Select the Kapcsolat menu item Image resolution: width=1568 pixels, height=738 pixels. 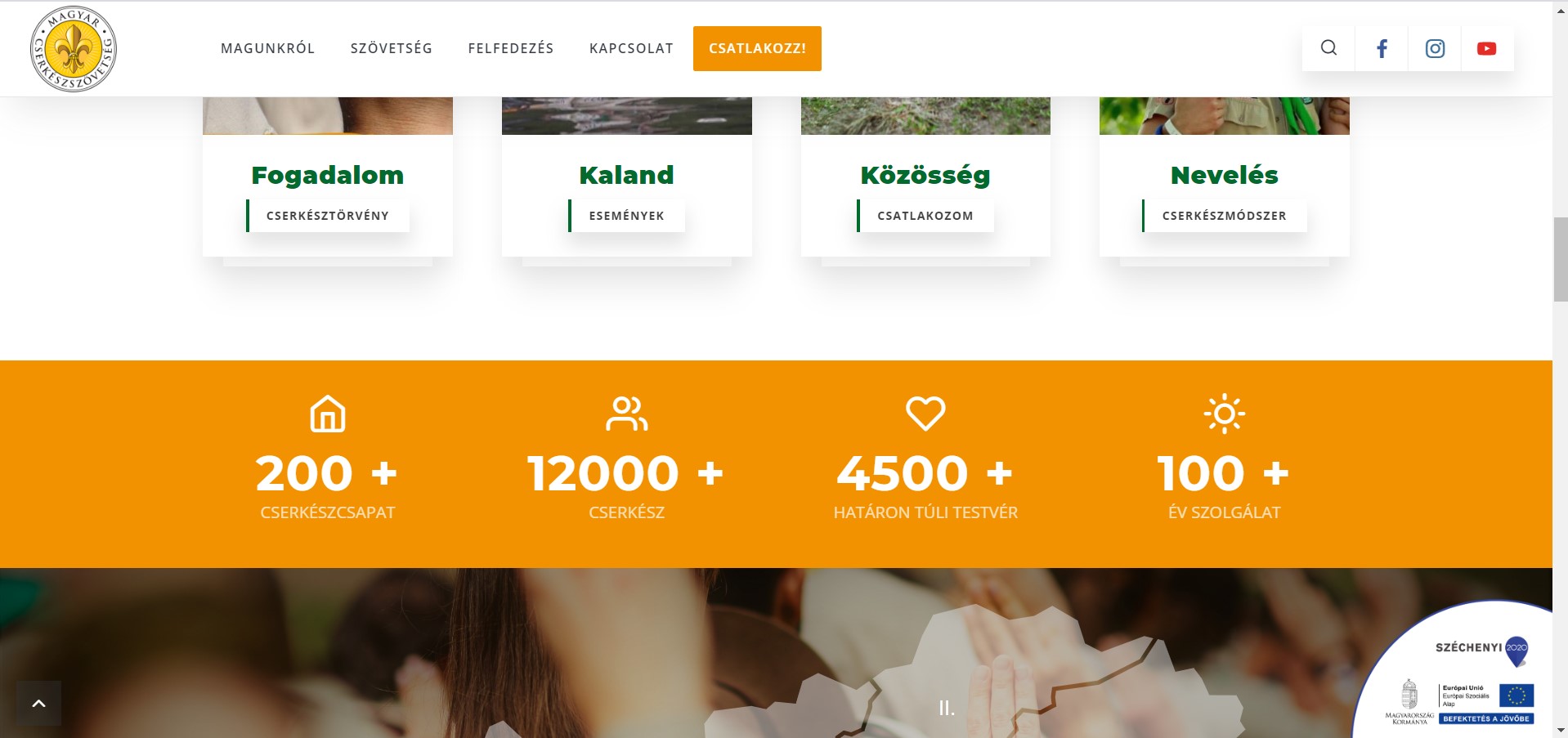pos(631,48)
